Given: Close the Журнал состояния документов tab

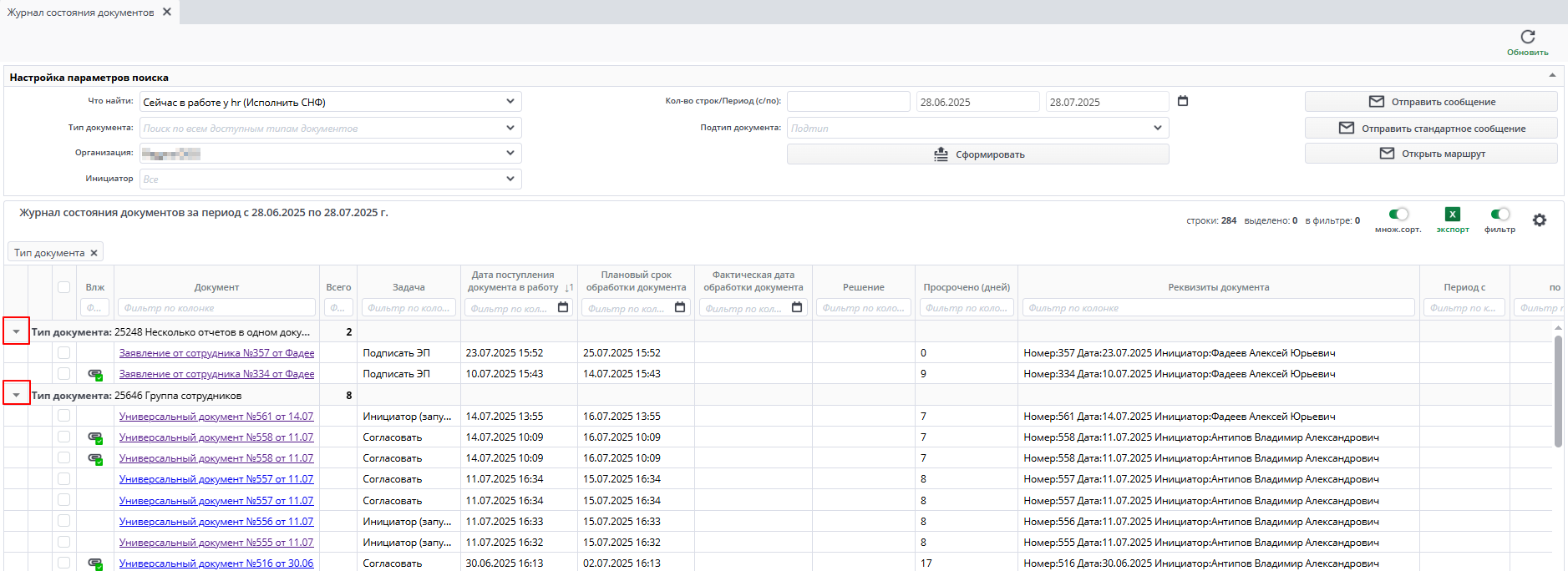Looking at the screenshot, I should 167,12.
